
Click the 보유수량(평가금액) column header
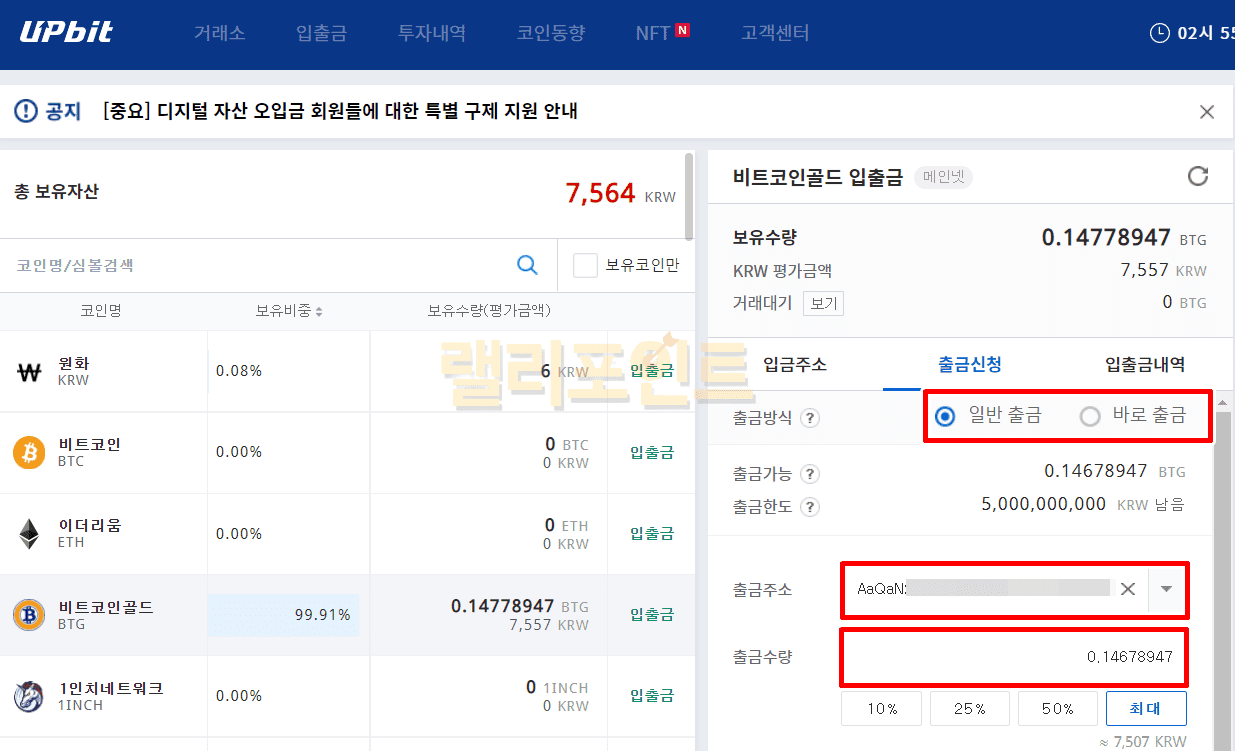(x=489, y=311)
